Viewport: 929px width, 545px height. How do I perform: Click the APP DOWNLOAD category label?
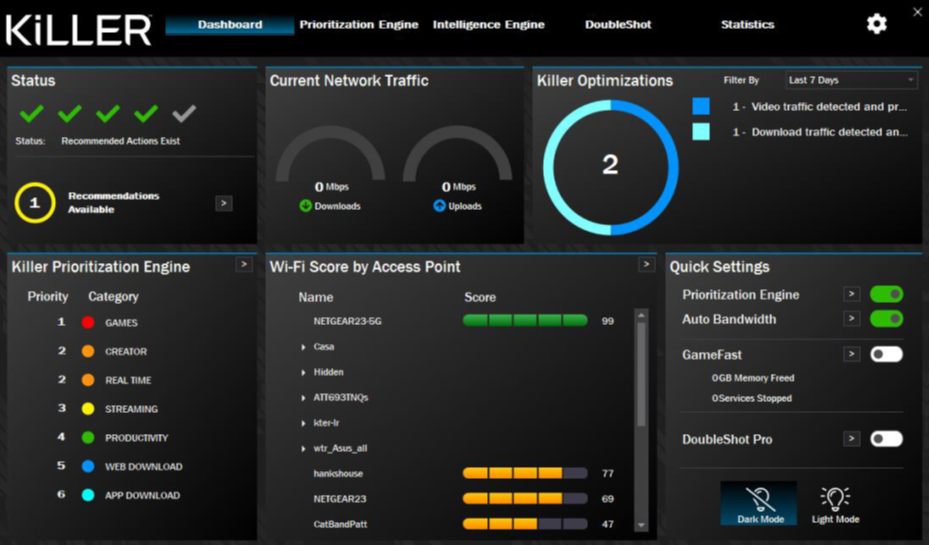142,495
